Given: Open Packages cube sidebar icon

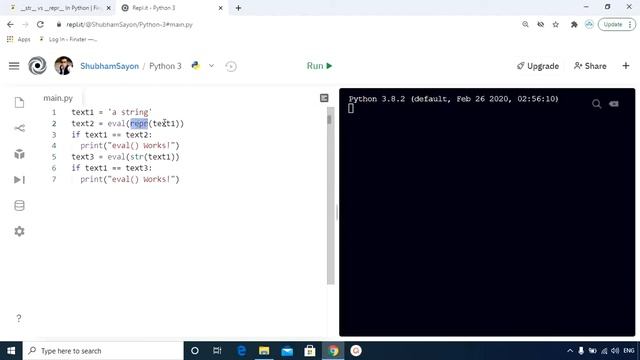Looking at the screenshot, I should point(19,154).
